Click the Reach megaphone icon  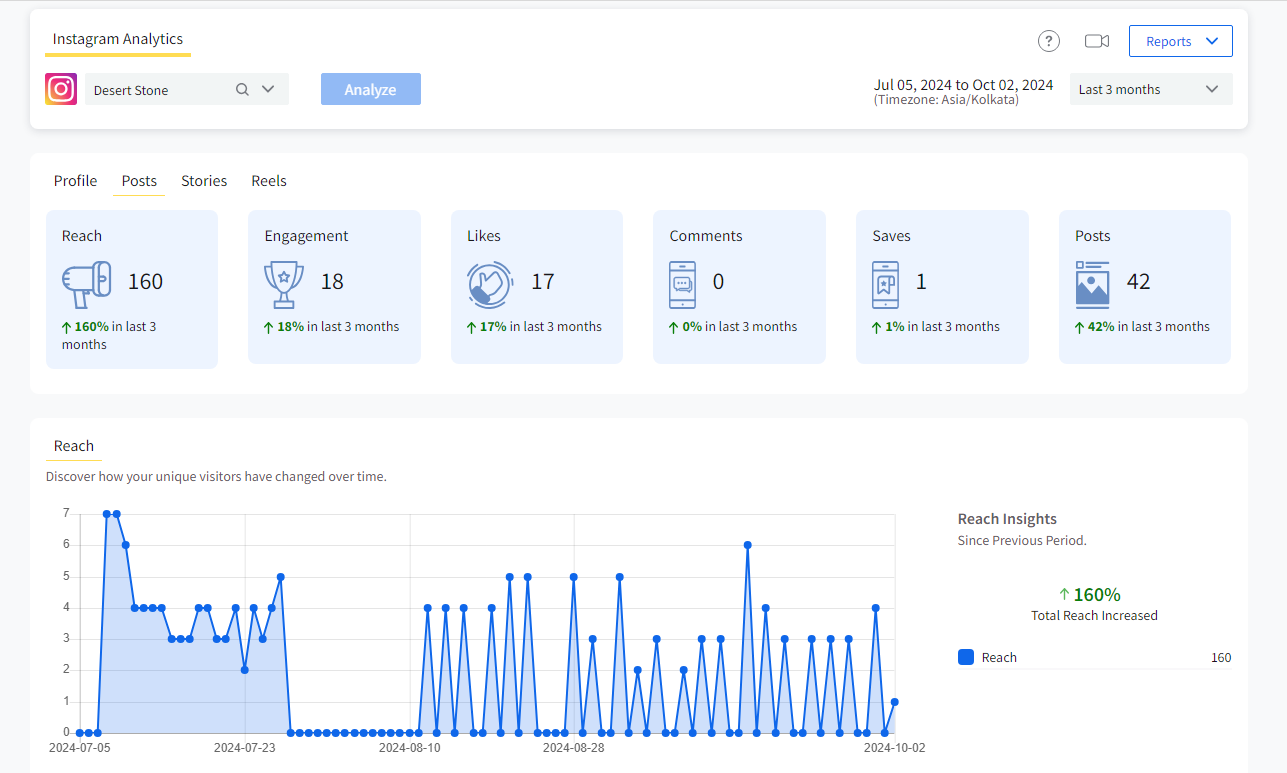click(x=86, y=284)
